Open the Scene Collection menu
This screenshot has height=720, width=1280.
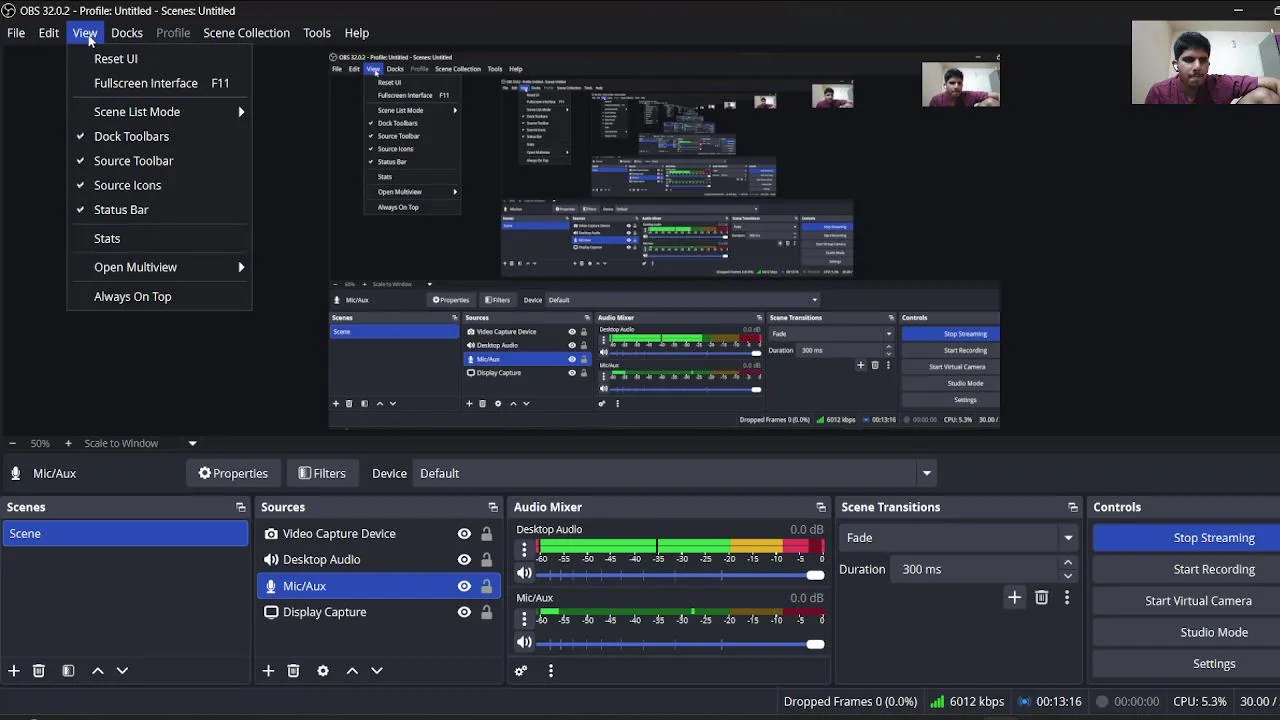click(x=246, y=33)
